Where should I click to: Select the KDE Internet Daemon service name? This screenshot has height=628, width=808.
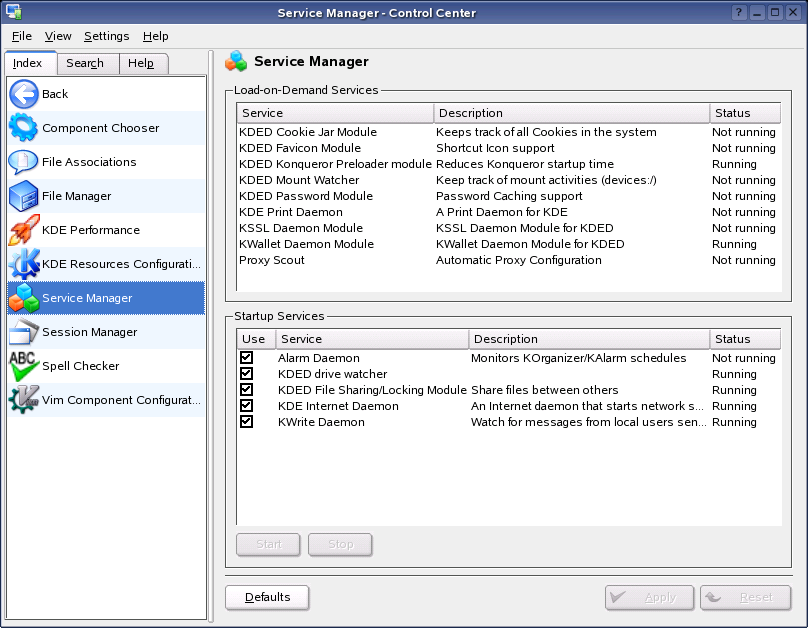tap(338, 406)
